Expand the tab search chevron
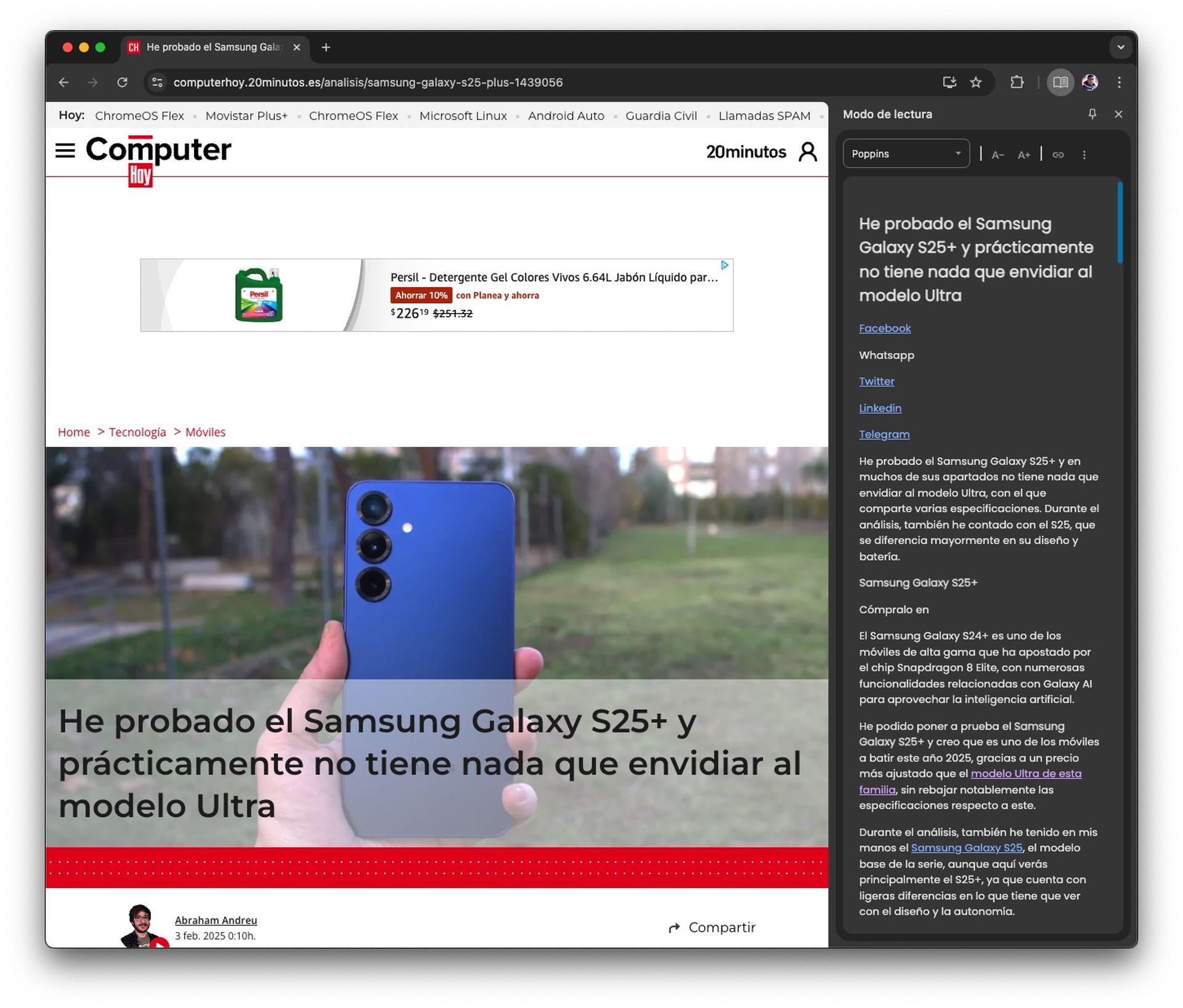The height and width of the screenshot is (1008, 1183). pos(1121,47)
